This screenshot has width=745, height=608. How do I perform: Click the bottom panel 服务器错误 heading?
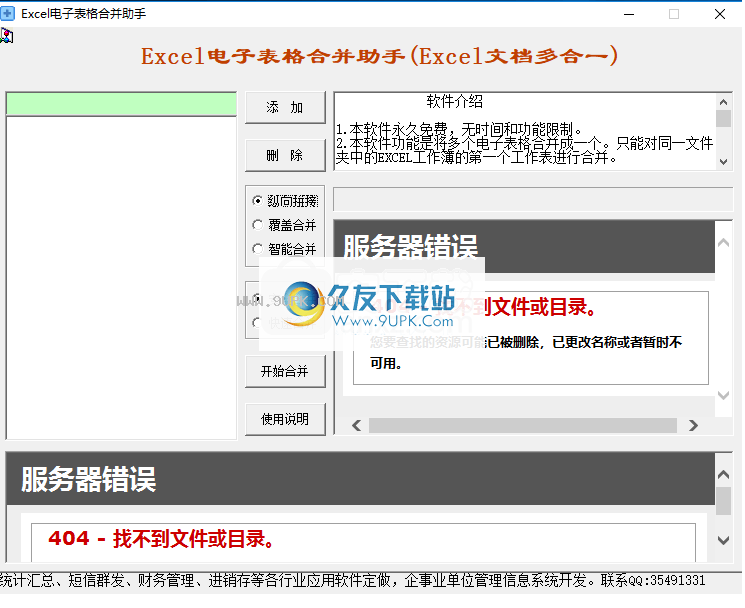point(88,479)
